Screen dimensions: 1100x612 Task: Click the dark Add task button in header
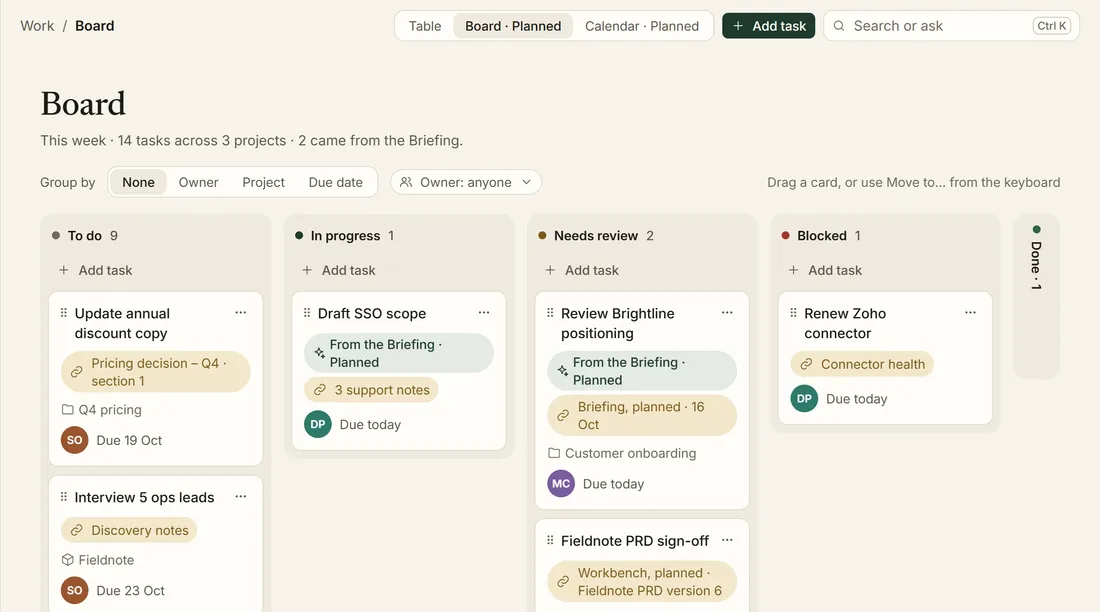[x=769, y=26]
